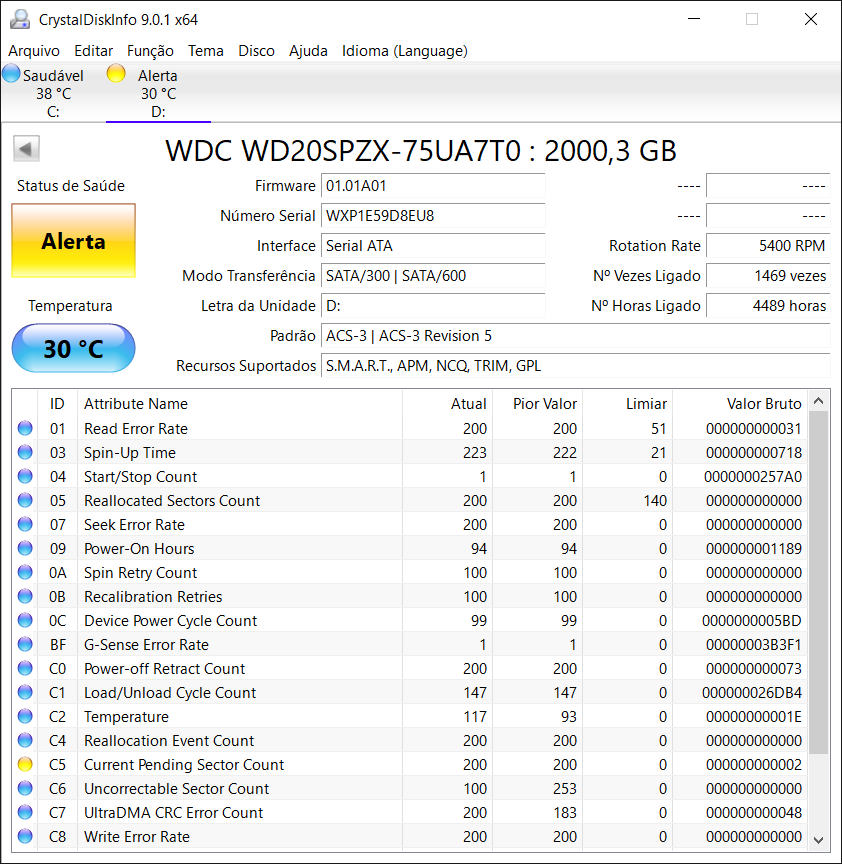Click the status orb for Recalibration Retries
842x864 pixels.
coord(25,596)
